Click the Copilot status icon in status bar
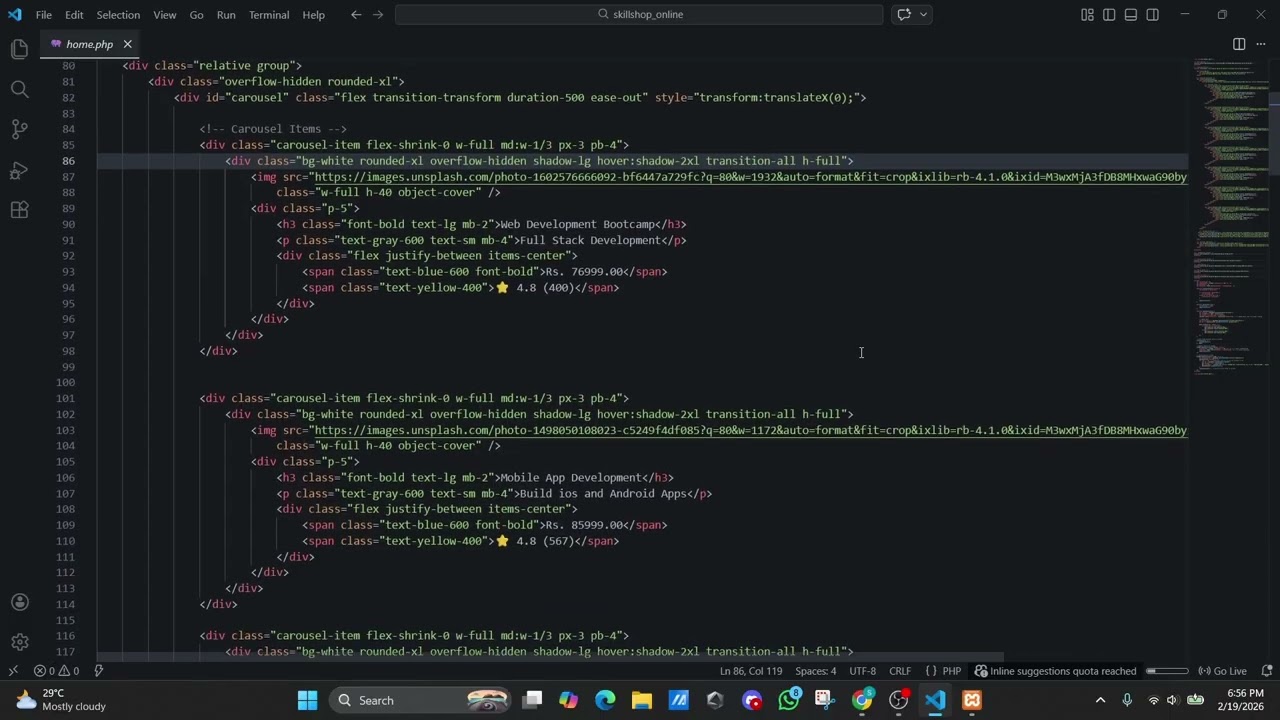Viewport: 1280px width, 720px height. pyautogui.click(x=981, y=671)
